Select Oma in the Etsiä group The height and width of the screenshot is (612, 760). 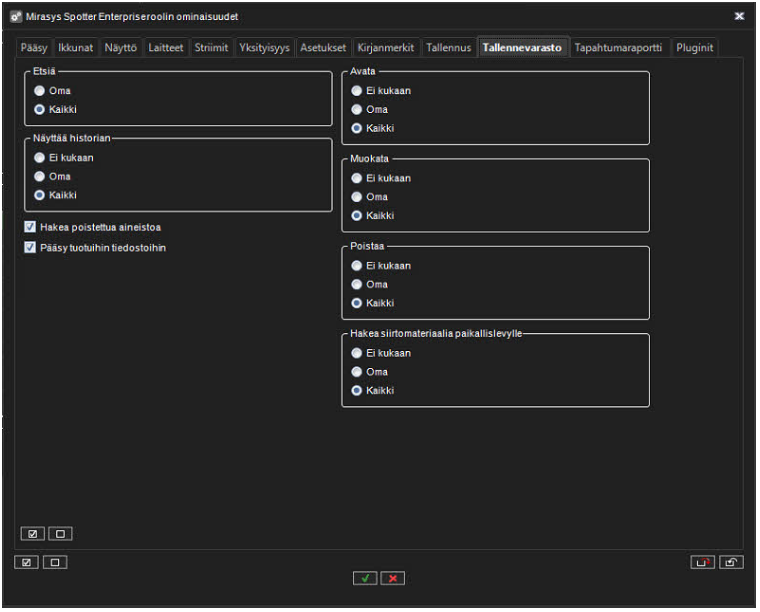click(x=40, y=91)
